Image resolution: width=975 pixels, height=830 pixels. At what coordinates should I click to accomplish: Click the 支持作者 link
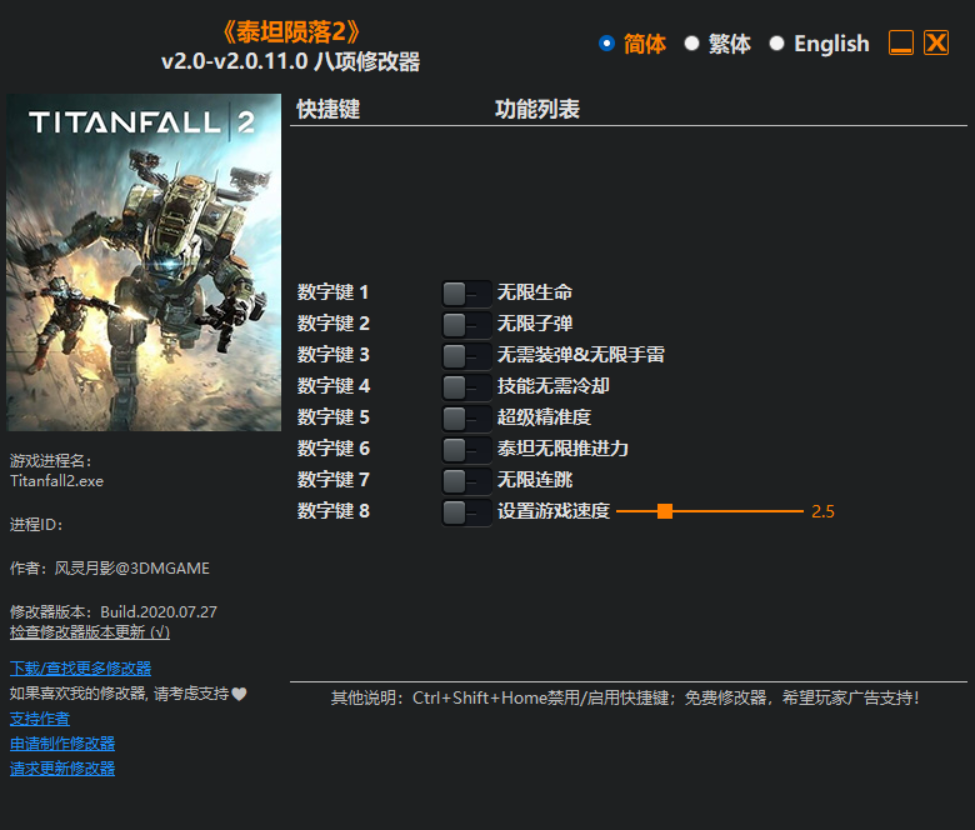click(40, 718)
